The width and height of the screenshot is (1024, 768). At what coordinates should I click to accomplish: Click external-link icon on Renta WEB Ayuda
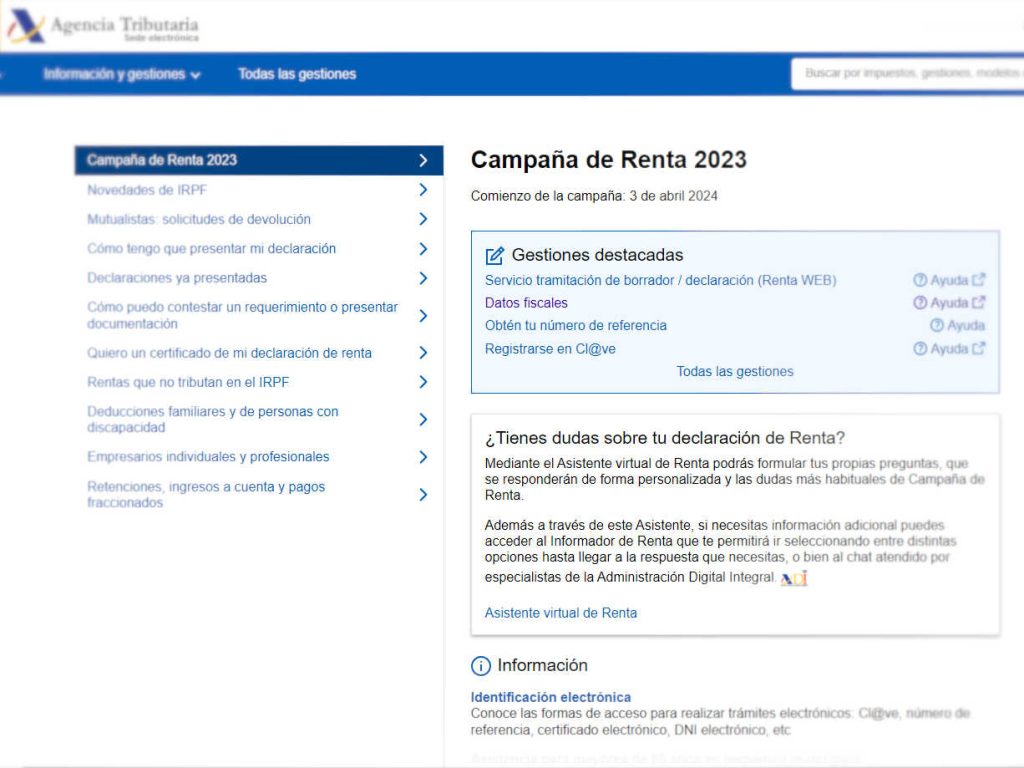pos(978,280)
